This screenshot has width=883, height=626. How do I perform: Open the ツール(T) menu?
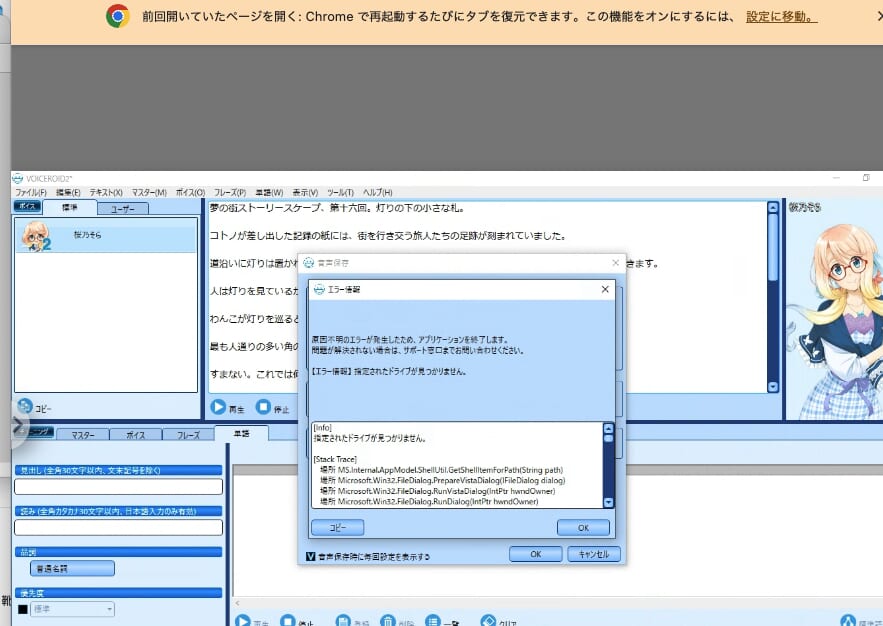coord(340,193)
